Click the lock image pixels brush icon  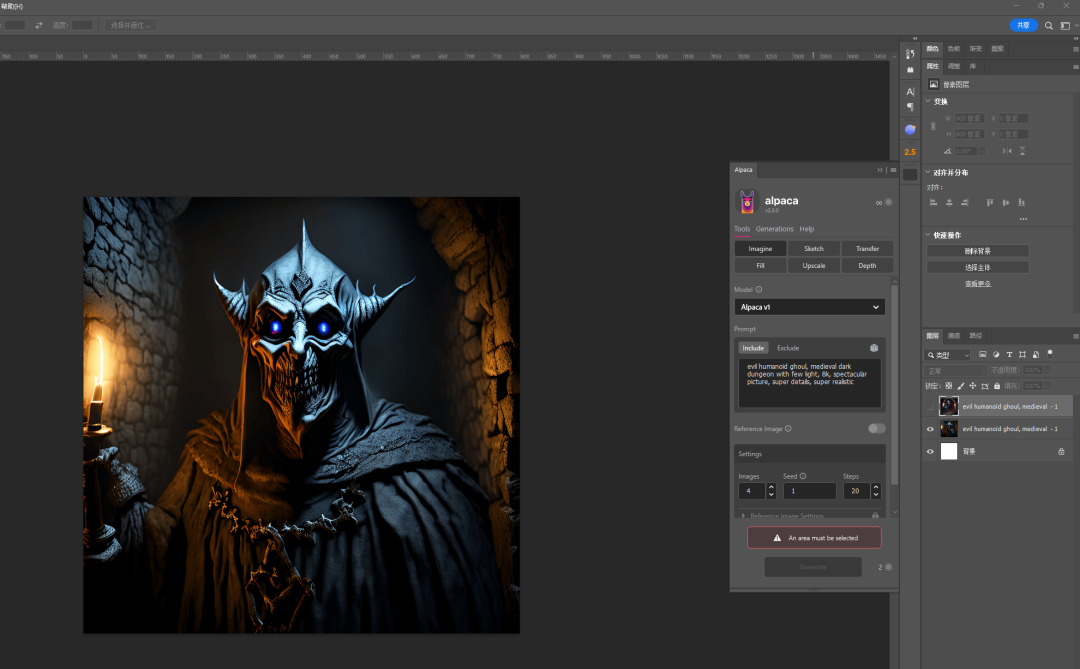(x=961, y=386)
